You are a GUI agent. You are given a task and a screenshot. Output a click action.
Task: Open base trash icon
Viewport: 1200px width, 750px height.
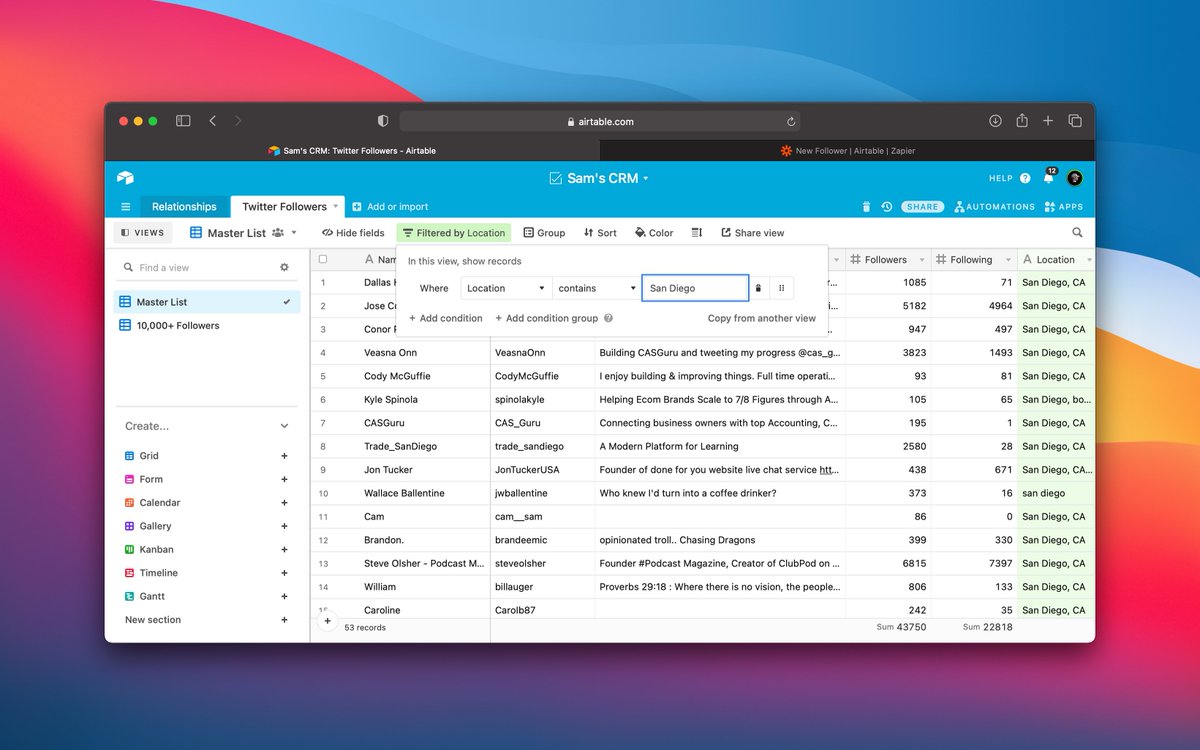866,207
